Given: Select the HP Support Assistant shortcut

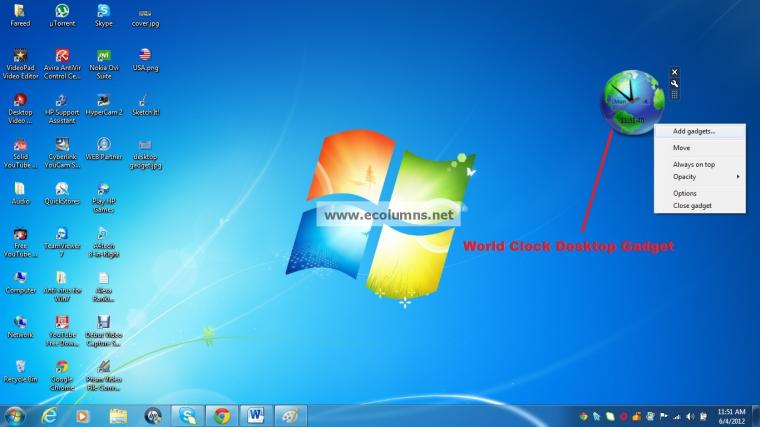Looking at the screenshot, I should pos(62,109).
